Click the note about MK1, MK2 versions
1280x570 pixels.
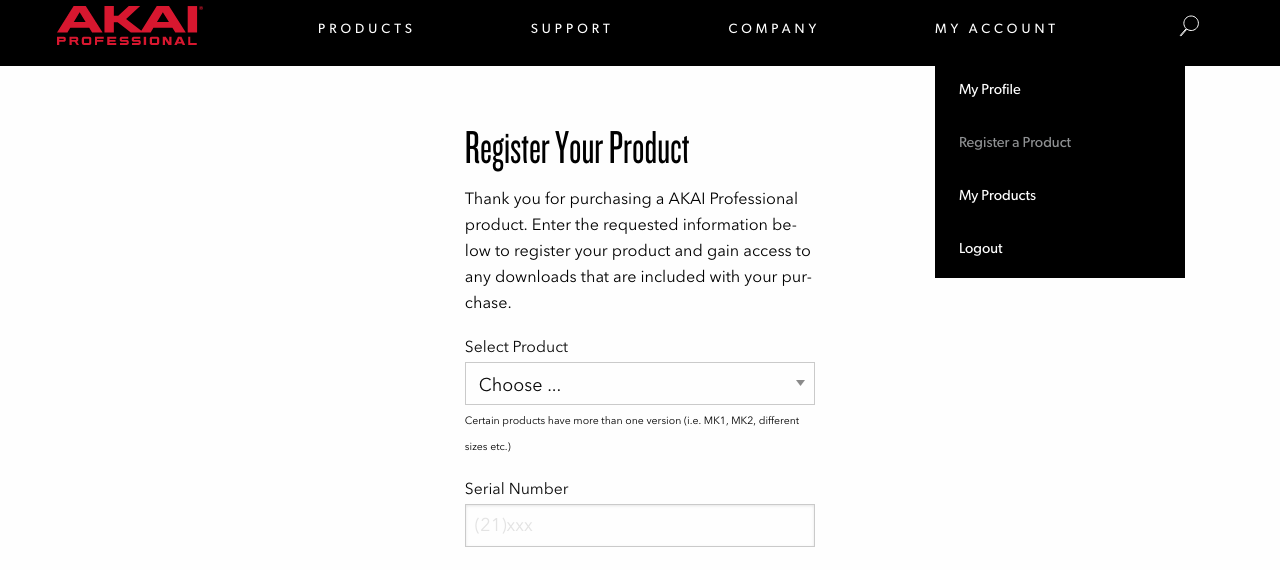coord(632,433)
